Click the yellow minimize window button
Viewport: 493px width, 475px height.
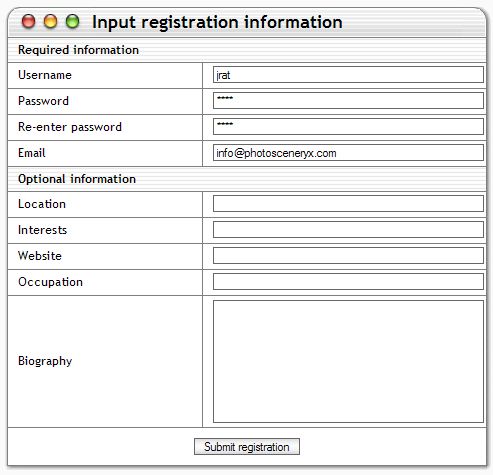(50, 22)
